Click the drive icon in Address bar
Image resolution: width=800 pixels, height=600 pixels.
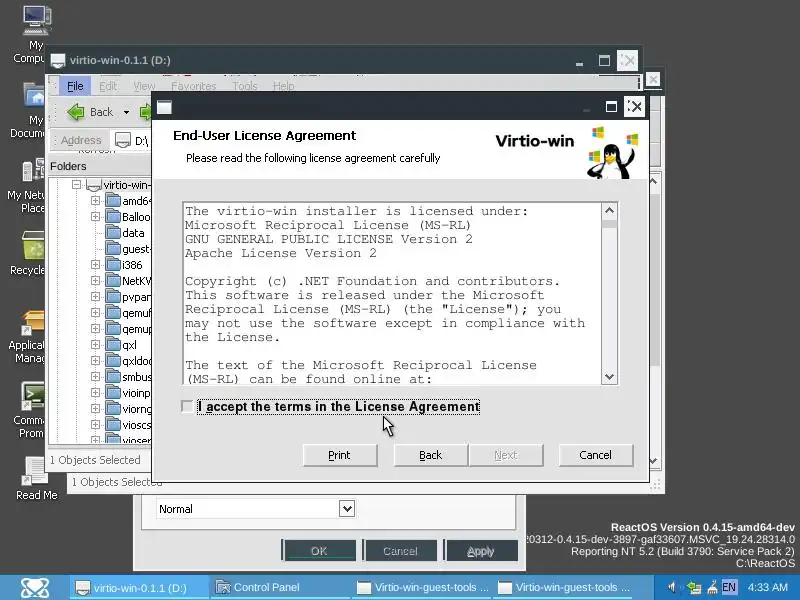pyautogui.click(x=123, y=140)
